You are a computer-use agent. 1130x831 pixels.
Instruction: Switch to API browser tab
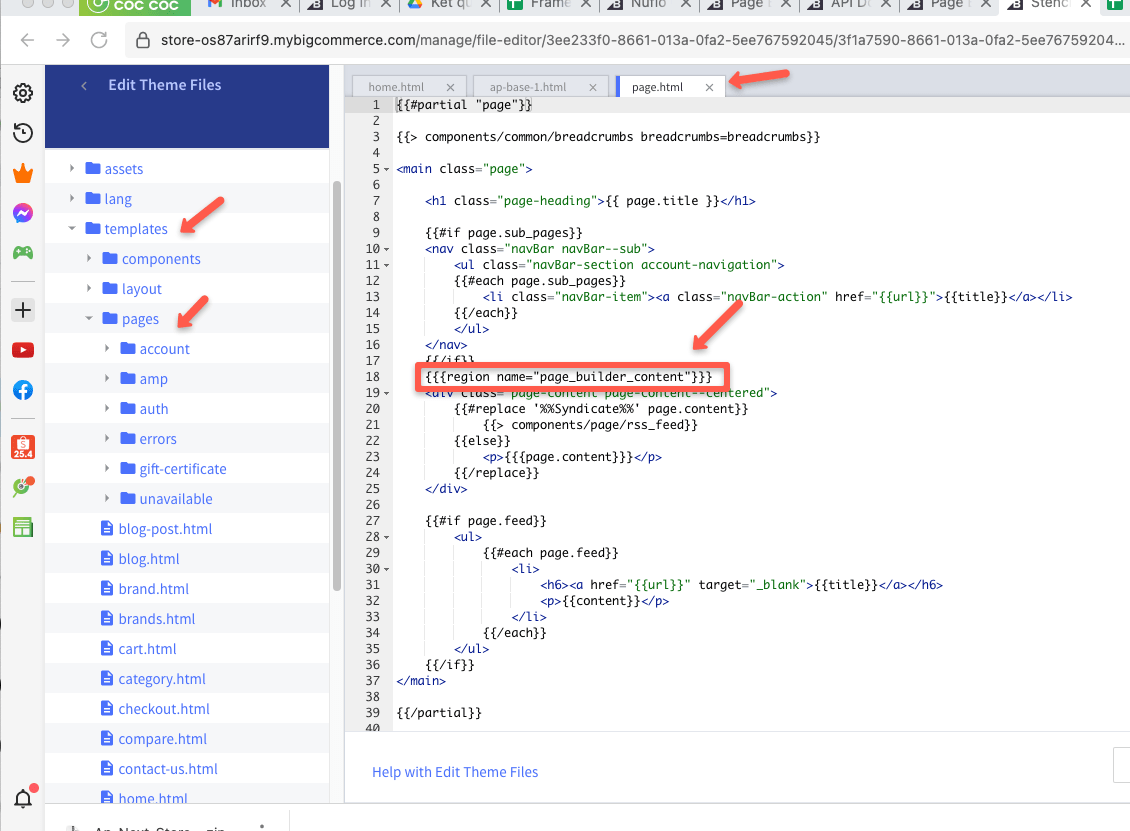(850, 4)
